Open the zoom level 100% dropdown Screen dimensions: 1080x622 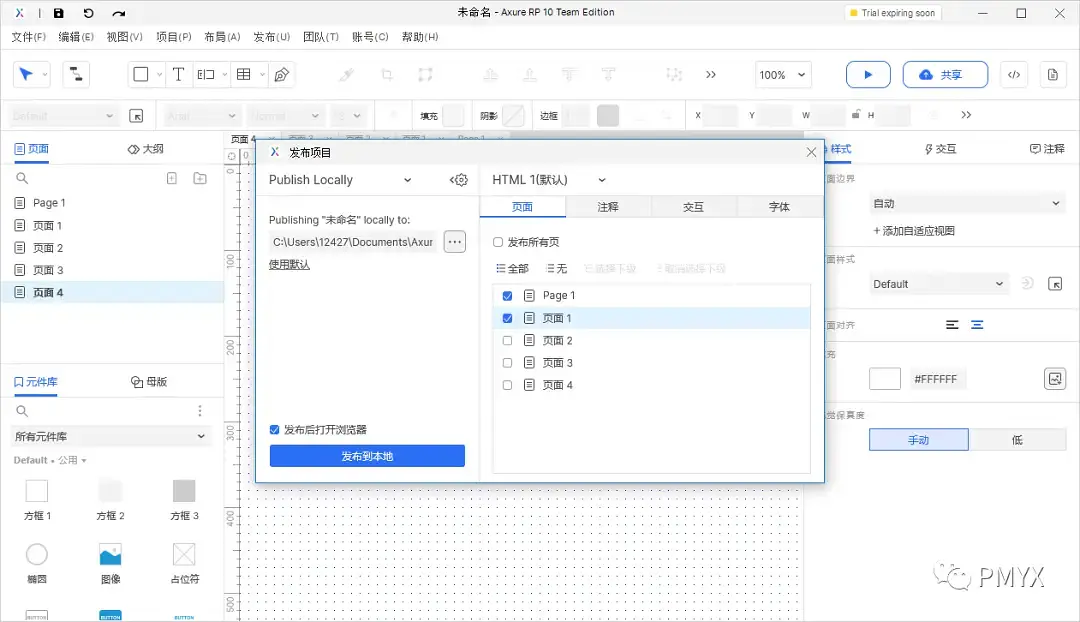pos(782,74)
